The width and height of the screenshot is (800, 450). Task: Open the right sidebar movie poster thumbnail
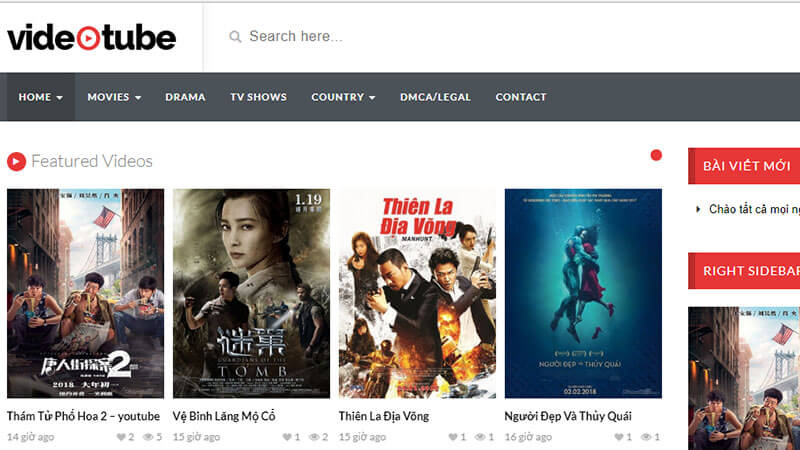point(744,378)
